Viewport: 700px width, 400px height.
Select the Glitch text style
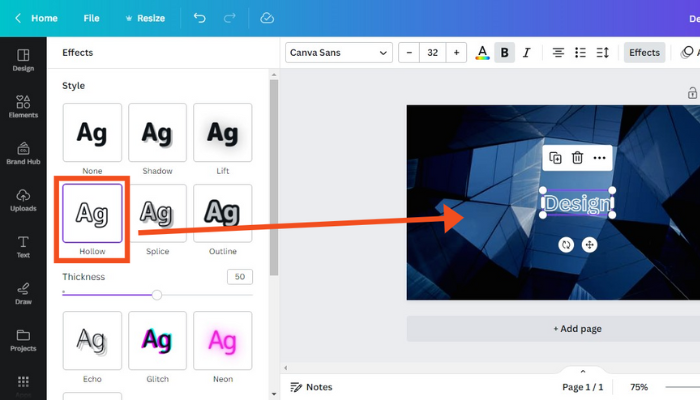pos(157,341)
